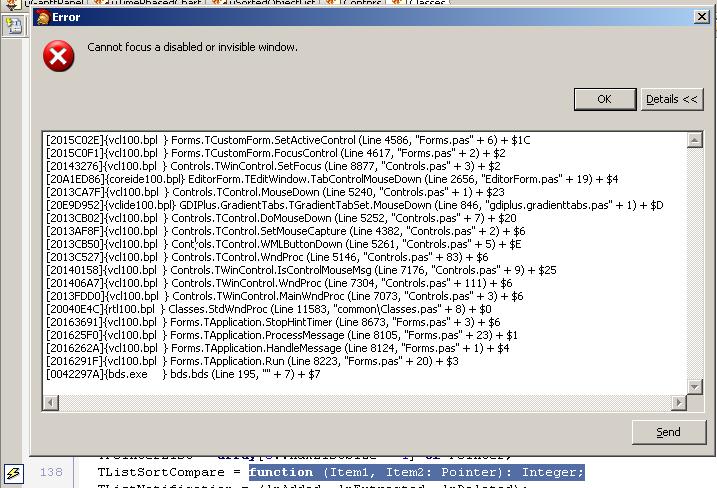Select the bds.bds line 195 trace entry
Image resolution: width=717 pixels, height=488 pixels.
click(183, 374)
